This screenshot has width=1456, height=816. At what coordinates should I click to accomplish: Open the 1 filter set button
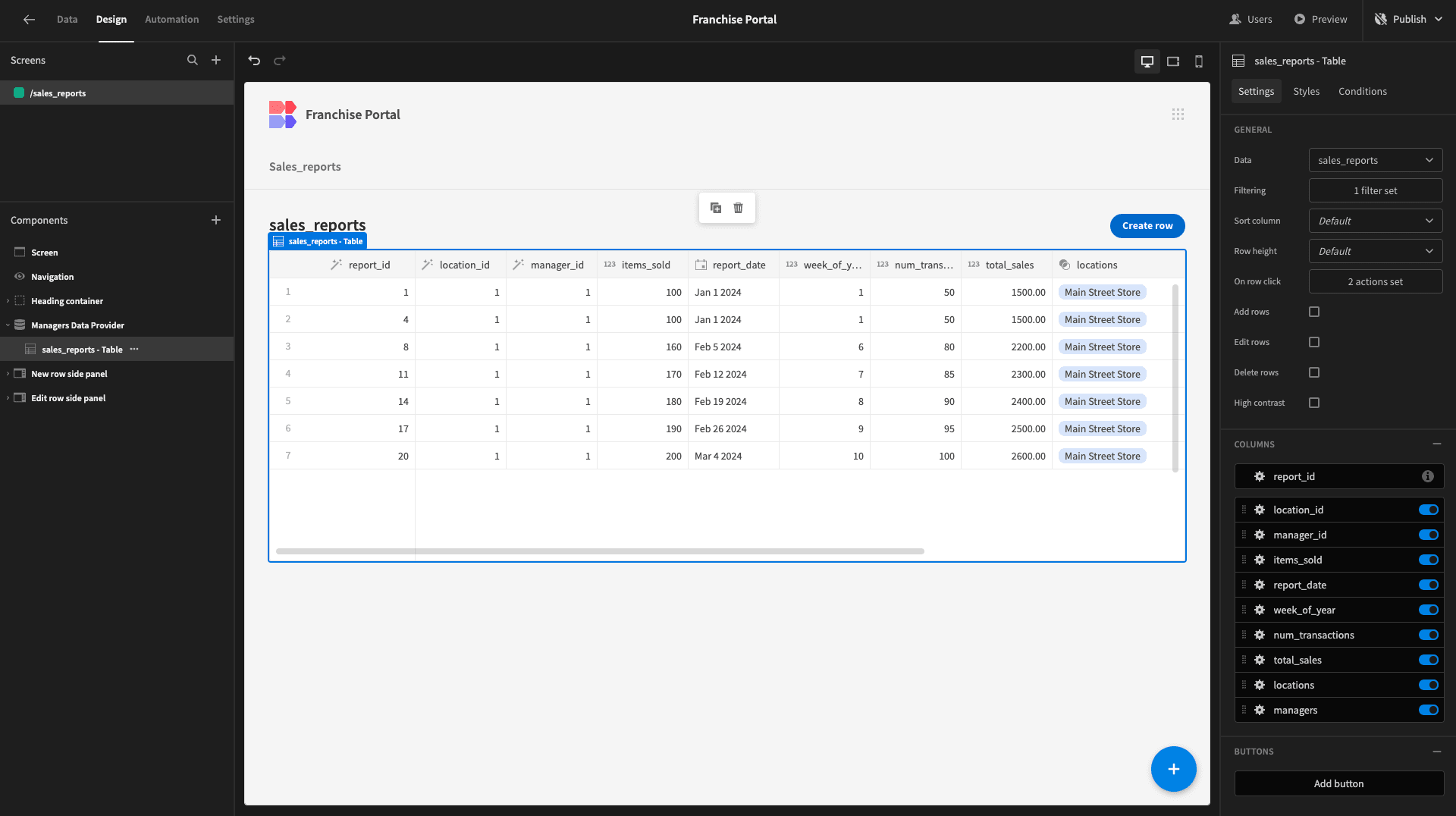click(1376, 190)
